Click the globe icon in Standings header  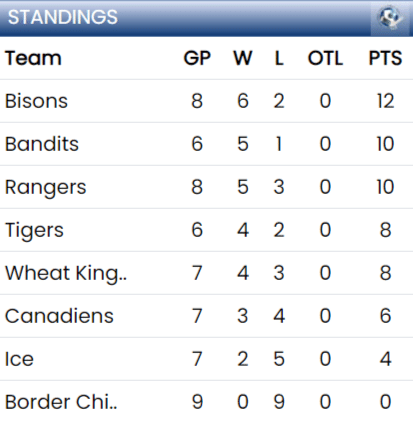[390, 17]
